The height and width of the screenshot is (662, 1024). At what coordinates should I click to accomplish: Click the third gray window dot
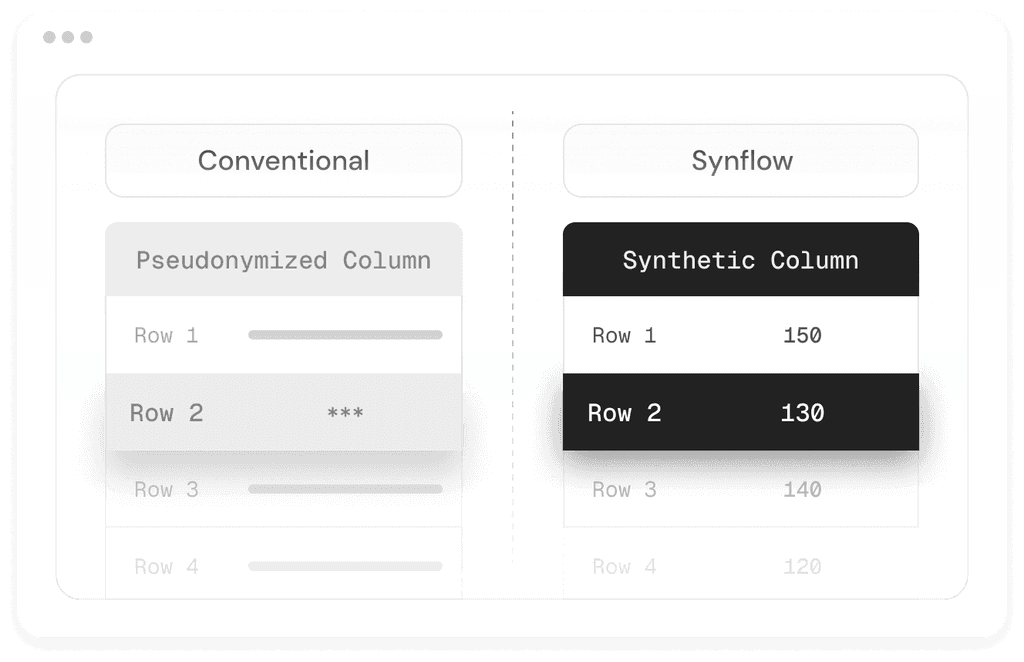pos(86,37)
